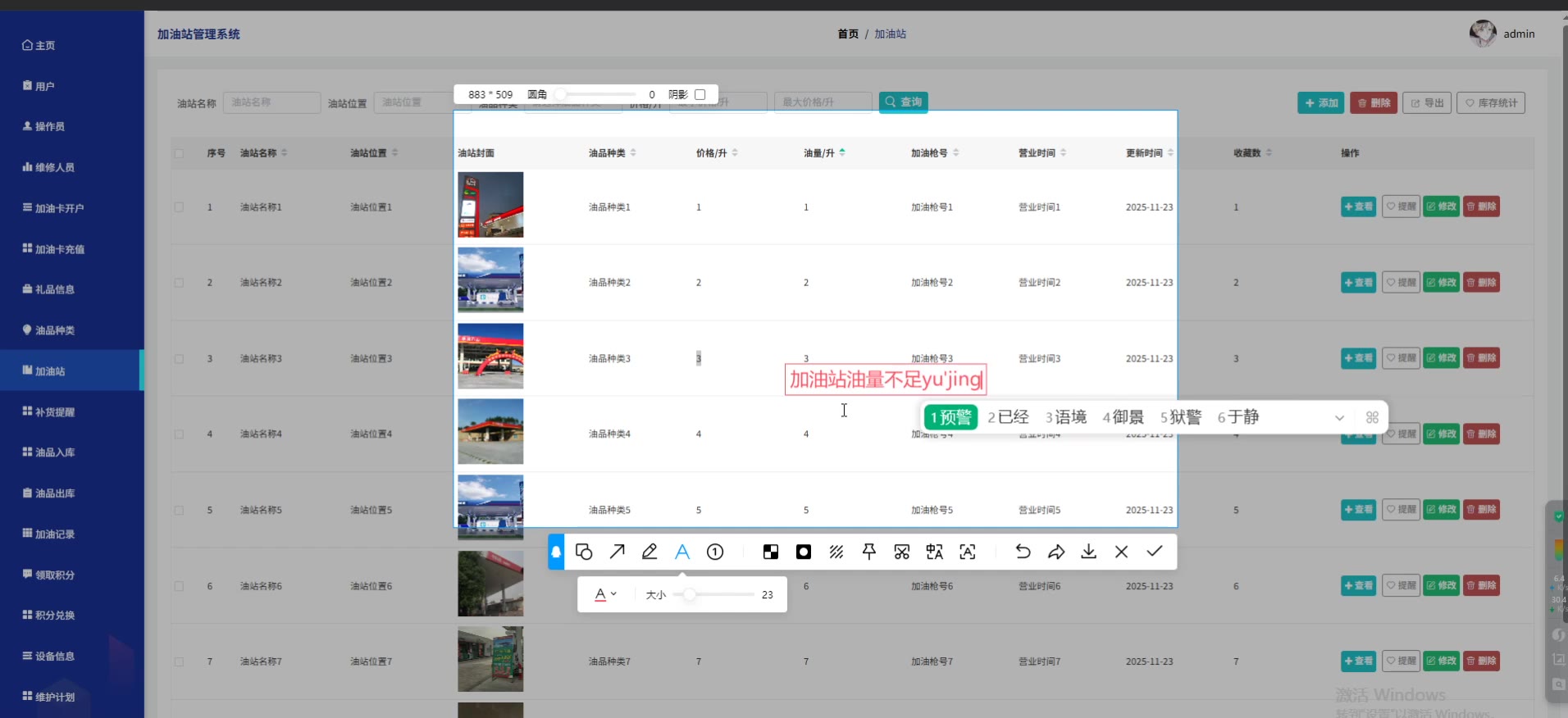This screenshot has height=718, width=1568.
Task: Open the text color dropdown
Action: point(605,594)
